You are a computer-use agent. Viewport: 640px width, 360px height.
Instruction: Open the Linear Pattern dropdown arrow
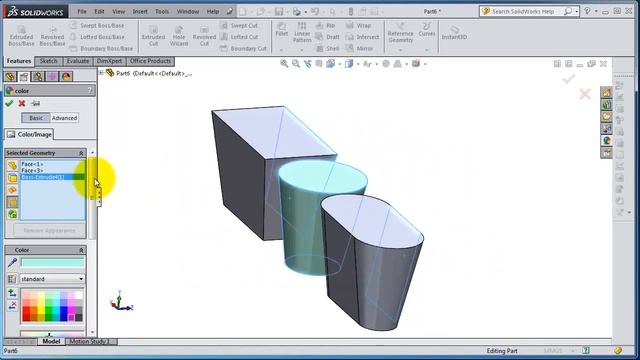coord(302,50)
